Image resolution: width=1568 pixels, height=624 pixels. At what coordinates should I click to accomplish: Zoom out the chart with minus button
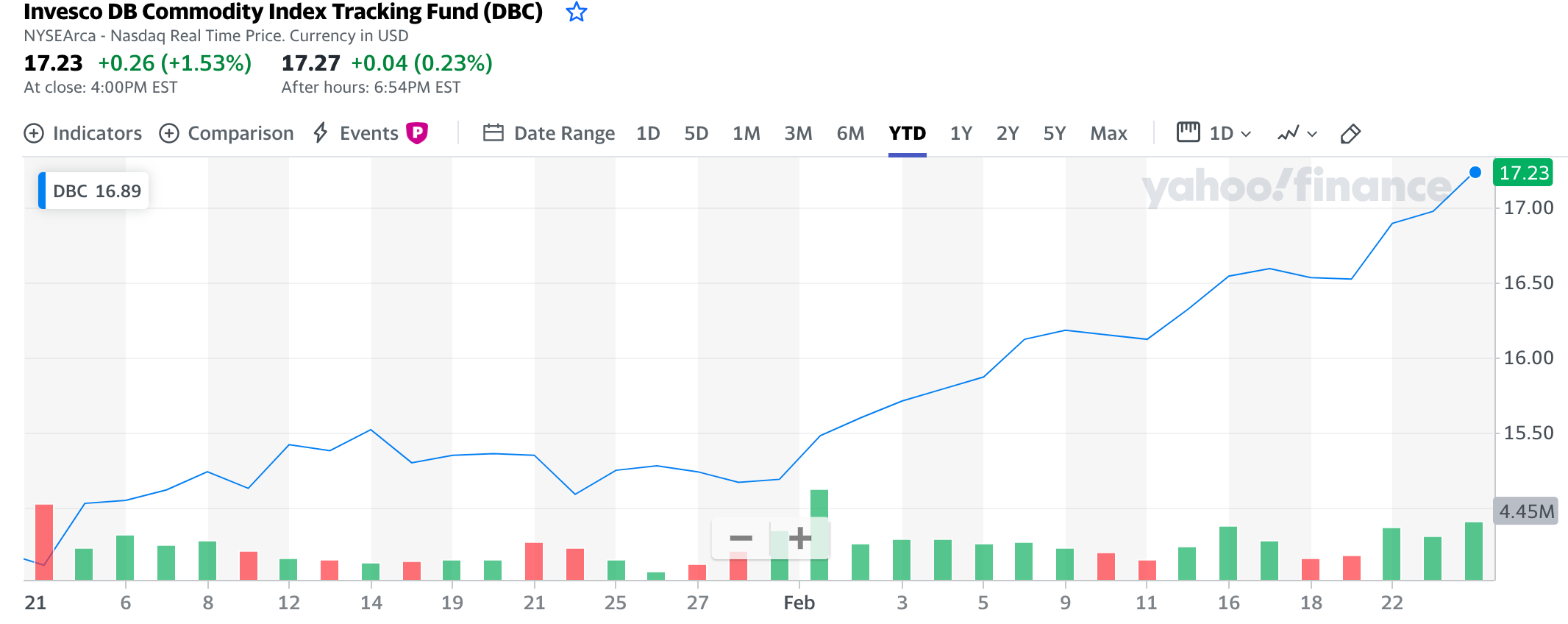(741, 539)
